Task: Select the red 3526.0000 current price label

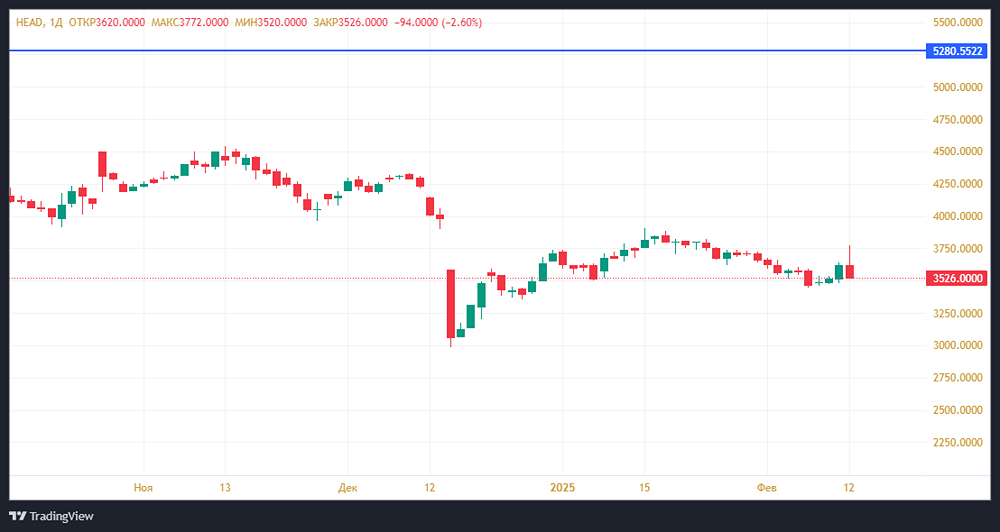Action: click(x=956, y=278)
